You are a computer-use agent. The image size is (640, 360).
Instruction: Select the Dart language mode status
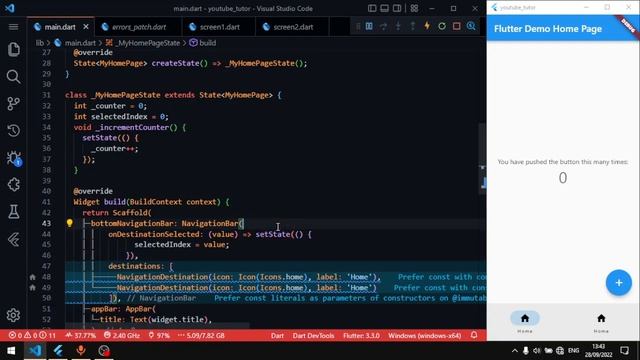(277, 336)
